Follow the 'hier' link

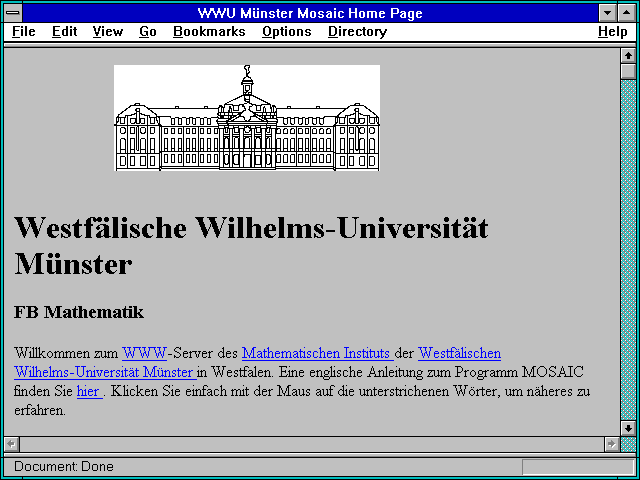[89, 391]
